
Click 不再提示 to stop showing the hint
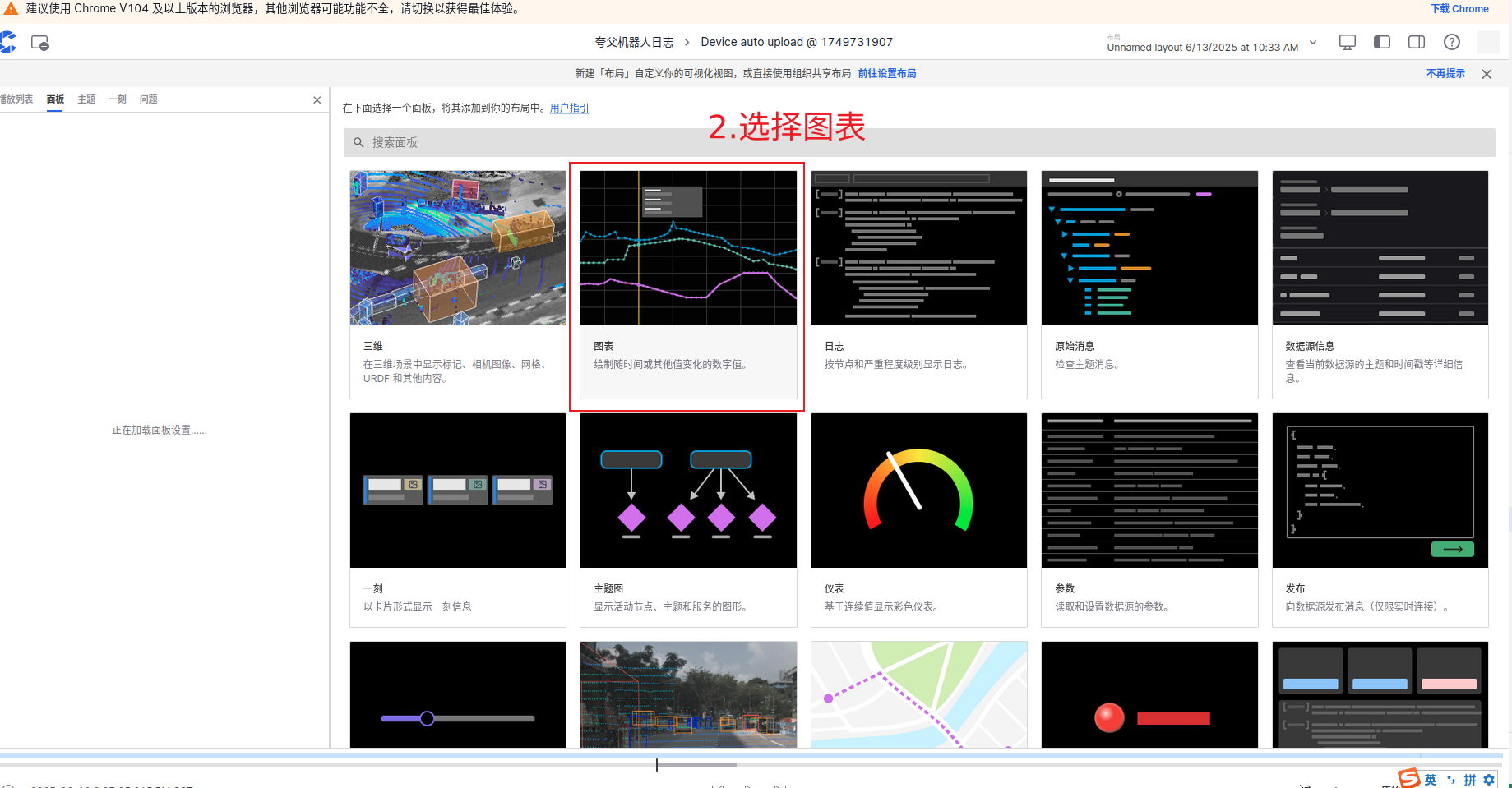(1445, 74)
